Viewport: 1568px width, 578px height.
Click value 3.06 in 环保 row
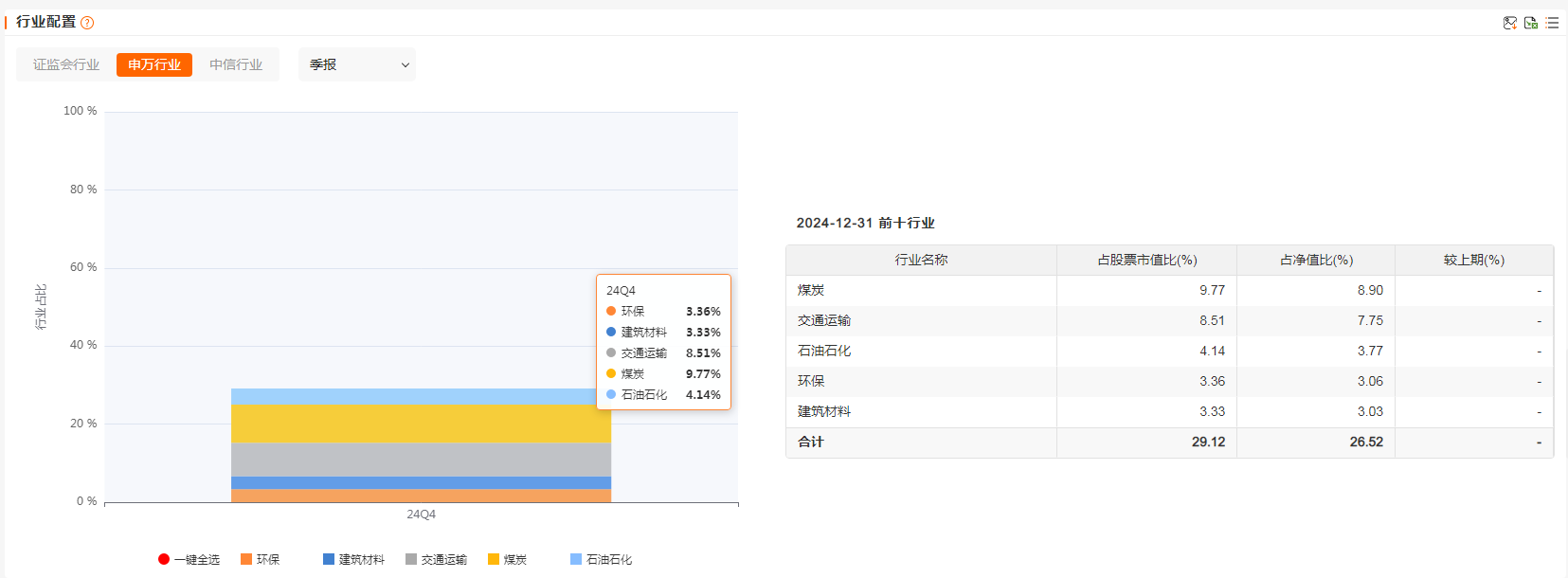[x=1370, y=381]
